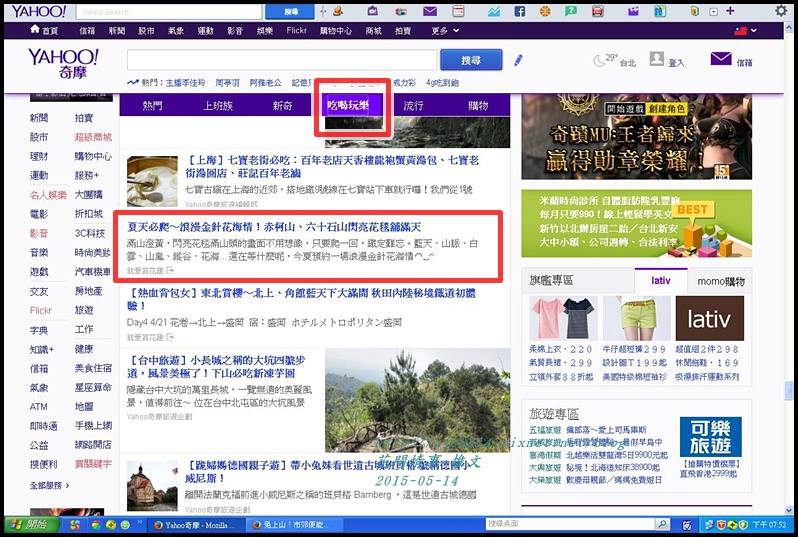Switch to the 購物 tab
This screenshot has height=537, width=798.
point(478,105)
